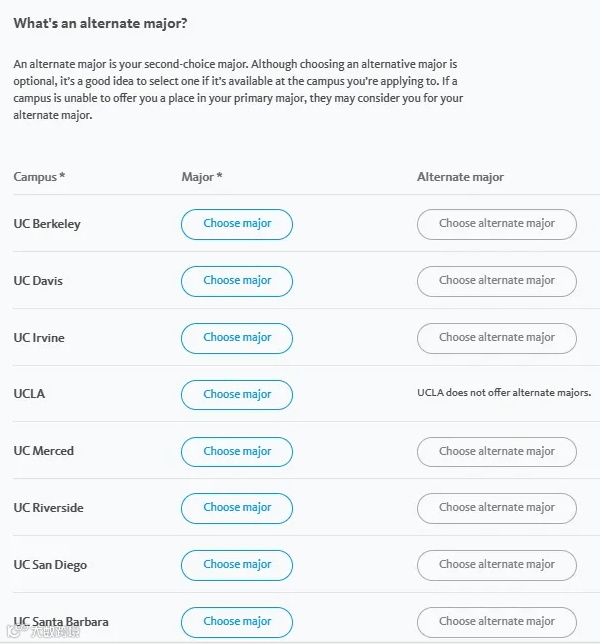The image size is (600, 644).
Task: Choose alternate major for UC Irvine
Action: coord(496,338)
